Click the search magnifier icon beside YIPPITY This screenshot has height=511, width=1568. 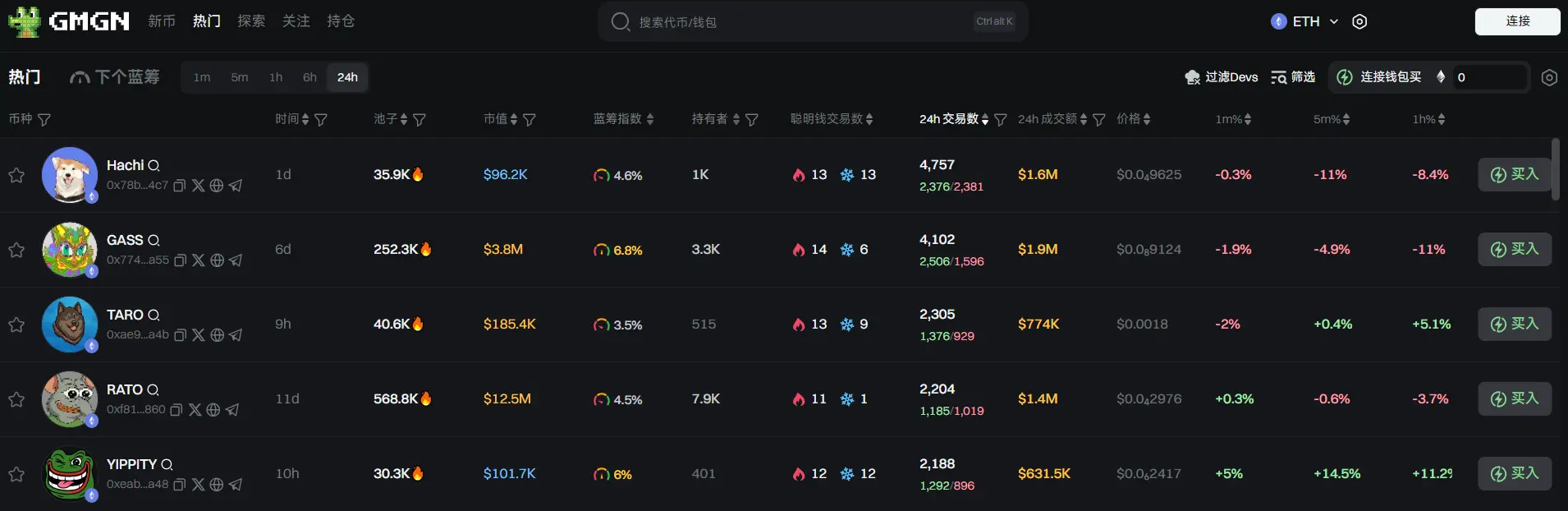coord(167,465)
